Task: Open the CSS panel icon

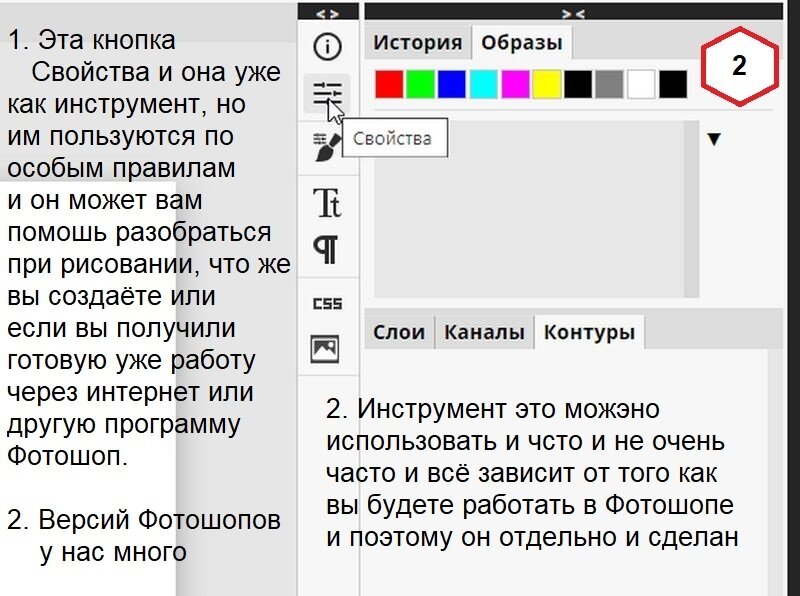Action: pos(327,304)
